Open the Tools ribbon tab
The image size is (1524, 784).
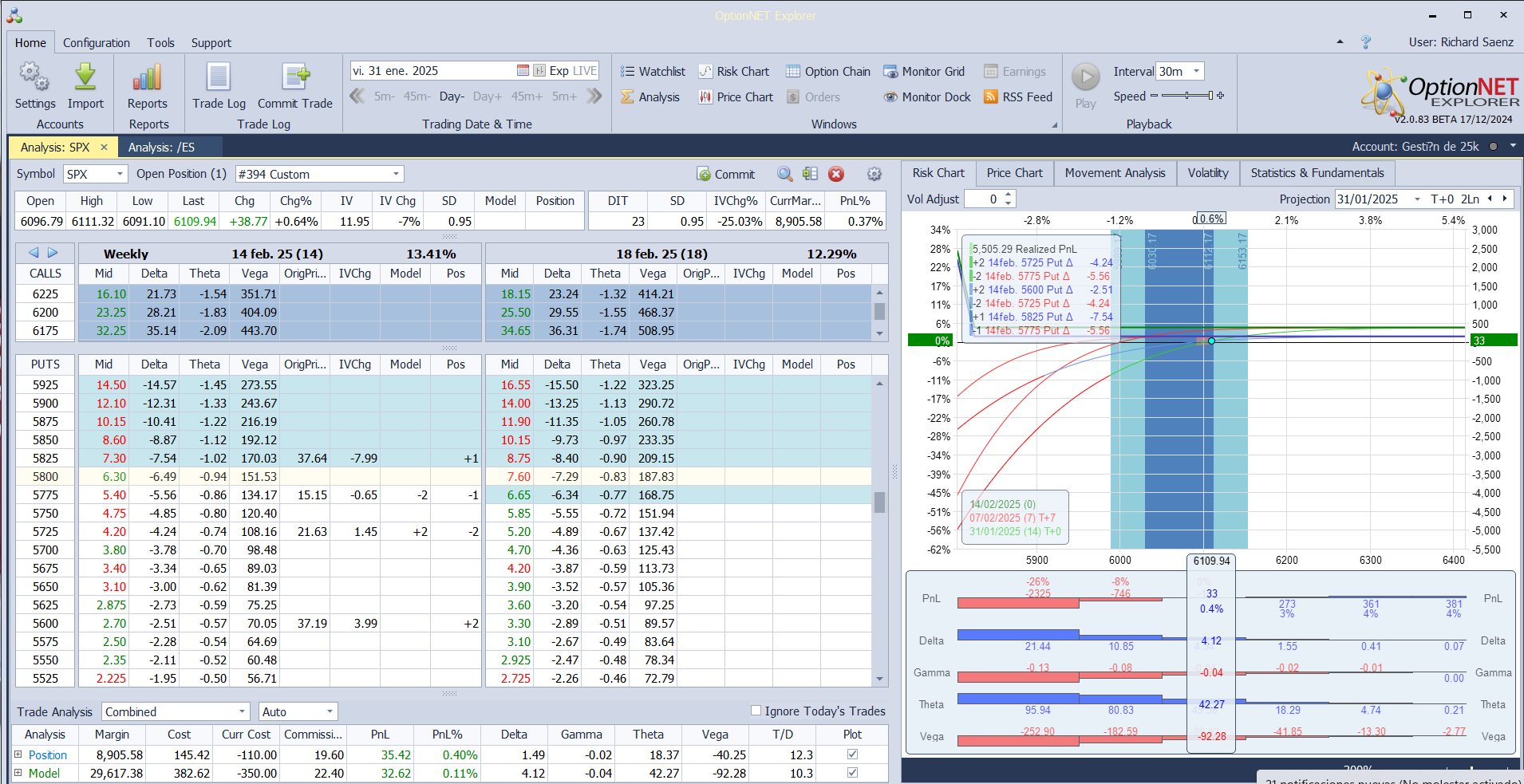(160, 43)
